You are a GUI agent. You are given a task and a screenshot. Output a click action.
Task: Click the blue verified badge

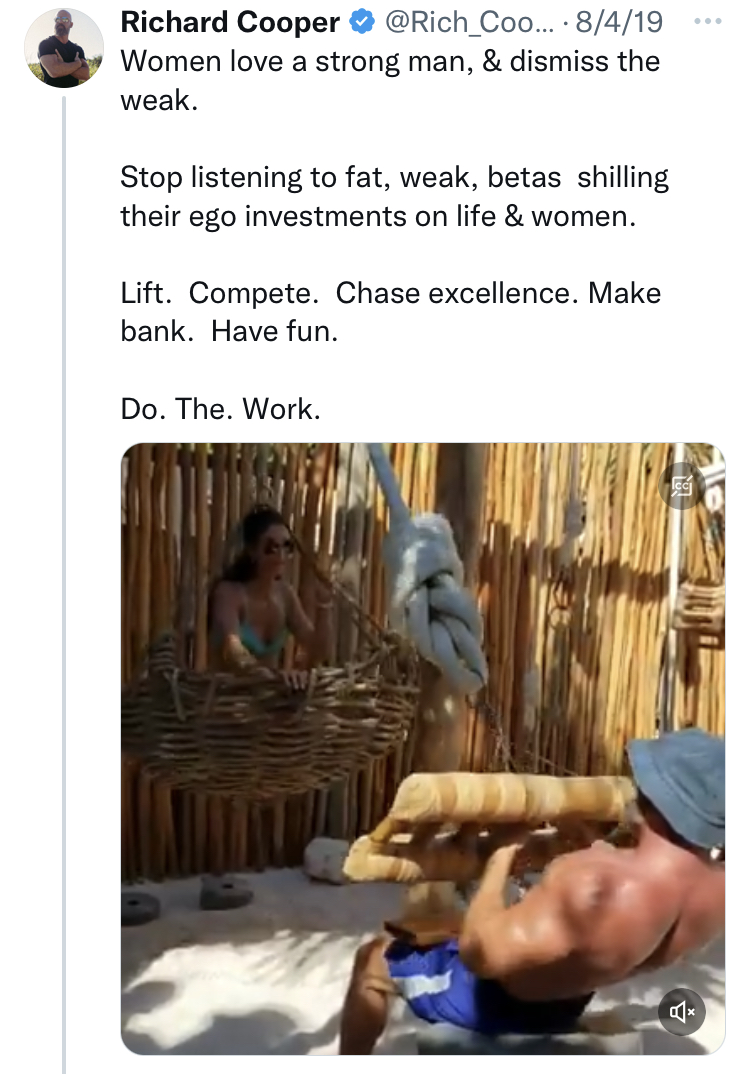[x=361, y=21]
